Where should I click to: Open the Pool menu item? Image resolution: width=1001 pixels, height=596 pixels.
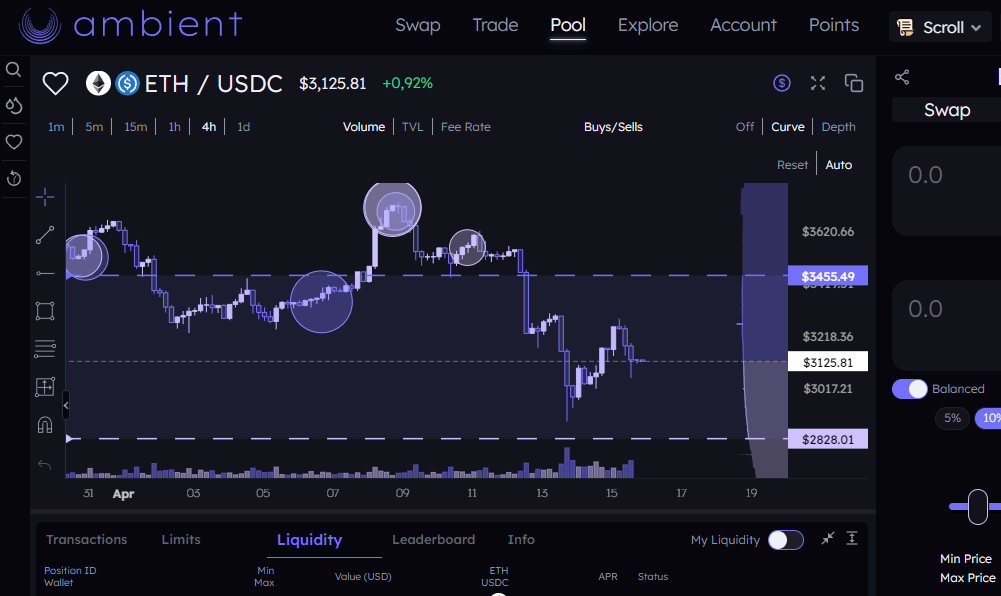[x=567, y=25]
